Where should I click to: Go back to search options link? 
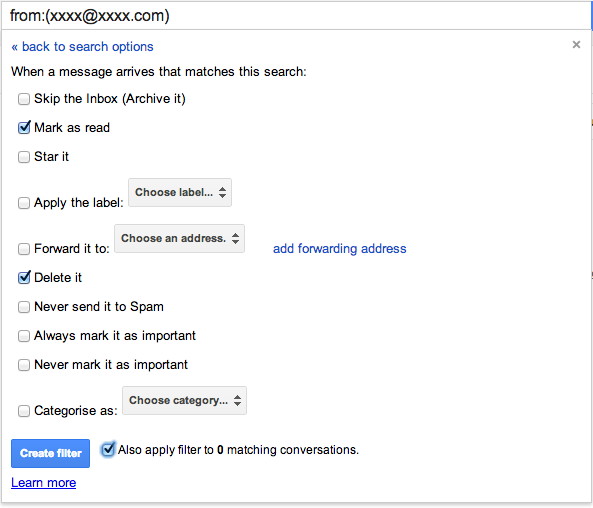pyautogui.click(x=82, y=47)
